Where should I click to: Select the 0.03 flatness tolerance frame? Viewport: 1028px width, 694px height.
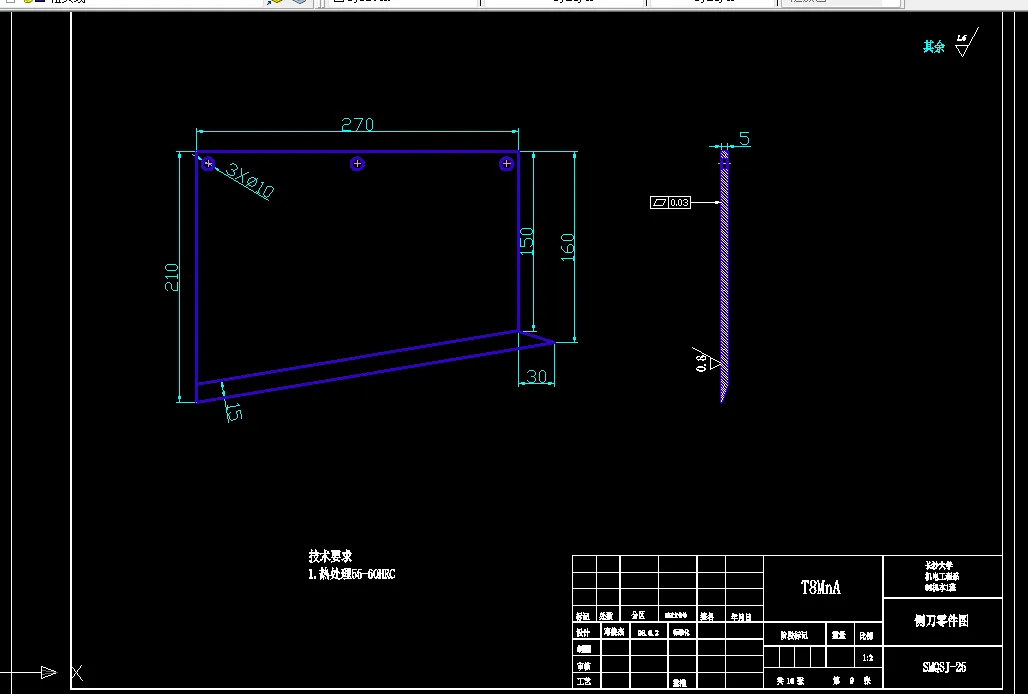click(671, 202)
